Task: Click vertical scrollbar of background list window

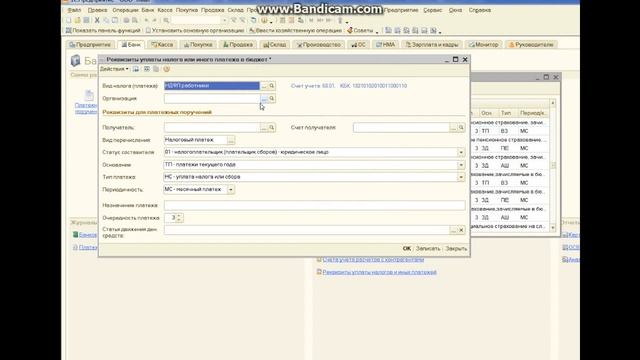Action: (553, 165)
